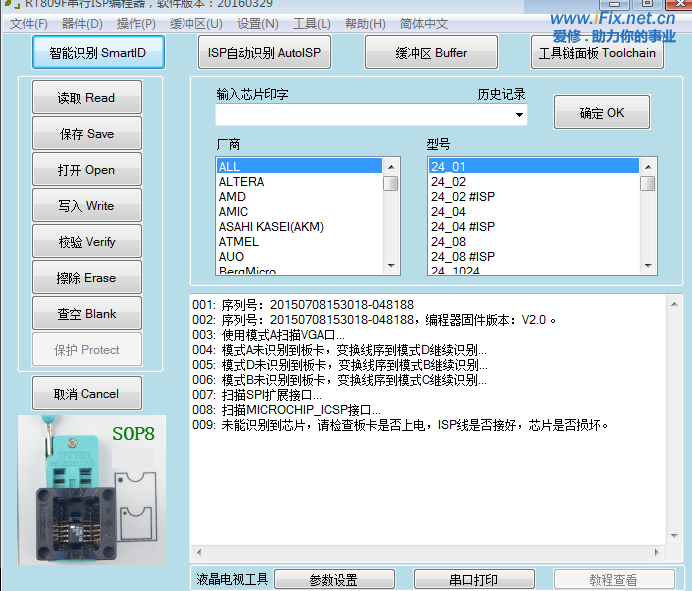Click the 取消 Cancel button
The width and height of the screenshot is (692, 591).
[x=87, y=393]
